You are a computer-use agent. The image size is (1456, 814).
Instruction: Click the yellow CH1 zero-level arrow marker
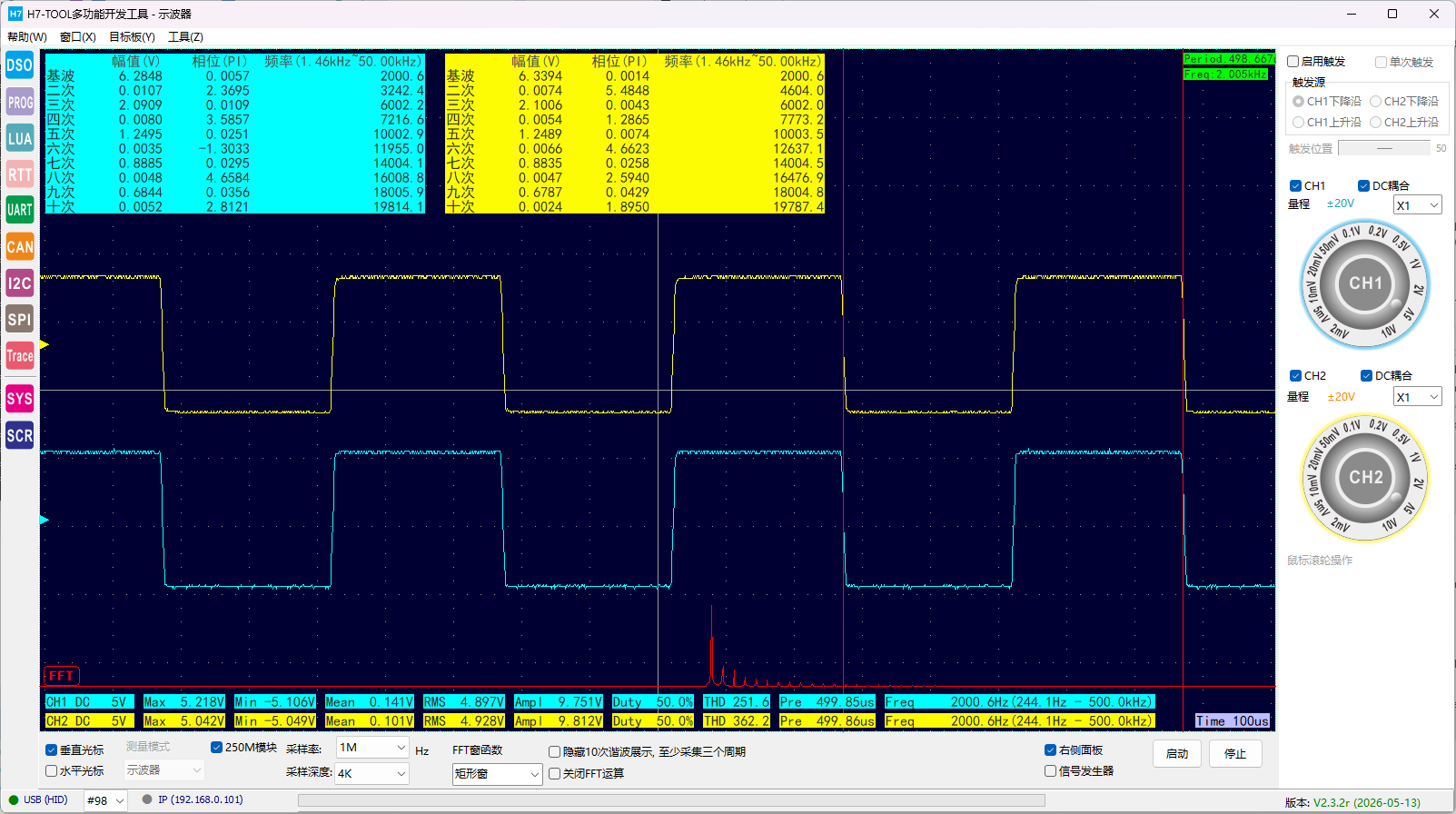pyautogui.click(x=45, y=344)
